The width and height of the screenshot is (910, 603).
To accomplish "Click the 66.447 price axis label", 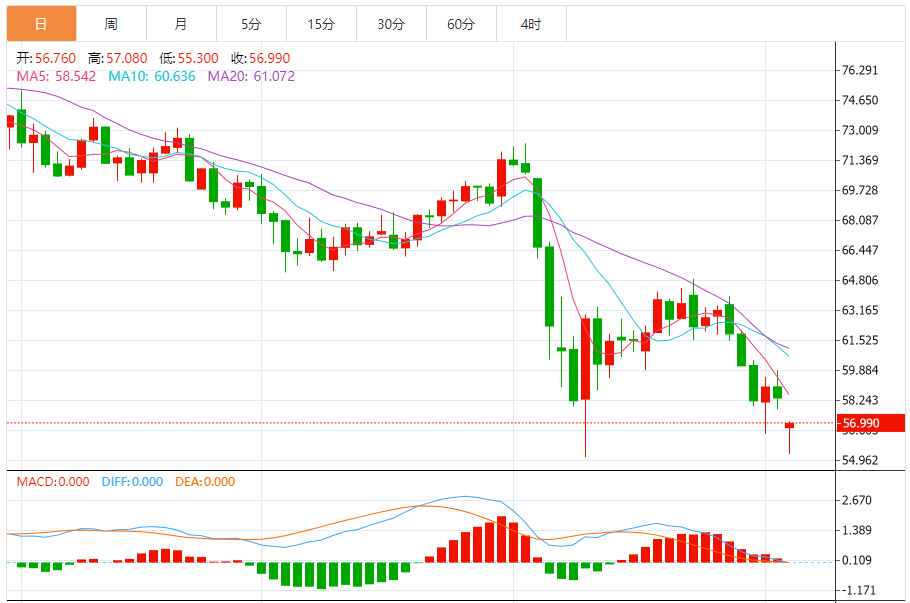I will [860, 250].
